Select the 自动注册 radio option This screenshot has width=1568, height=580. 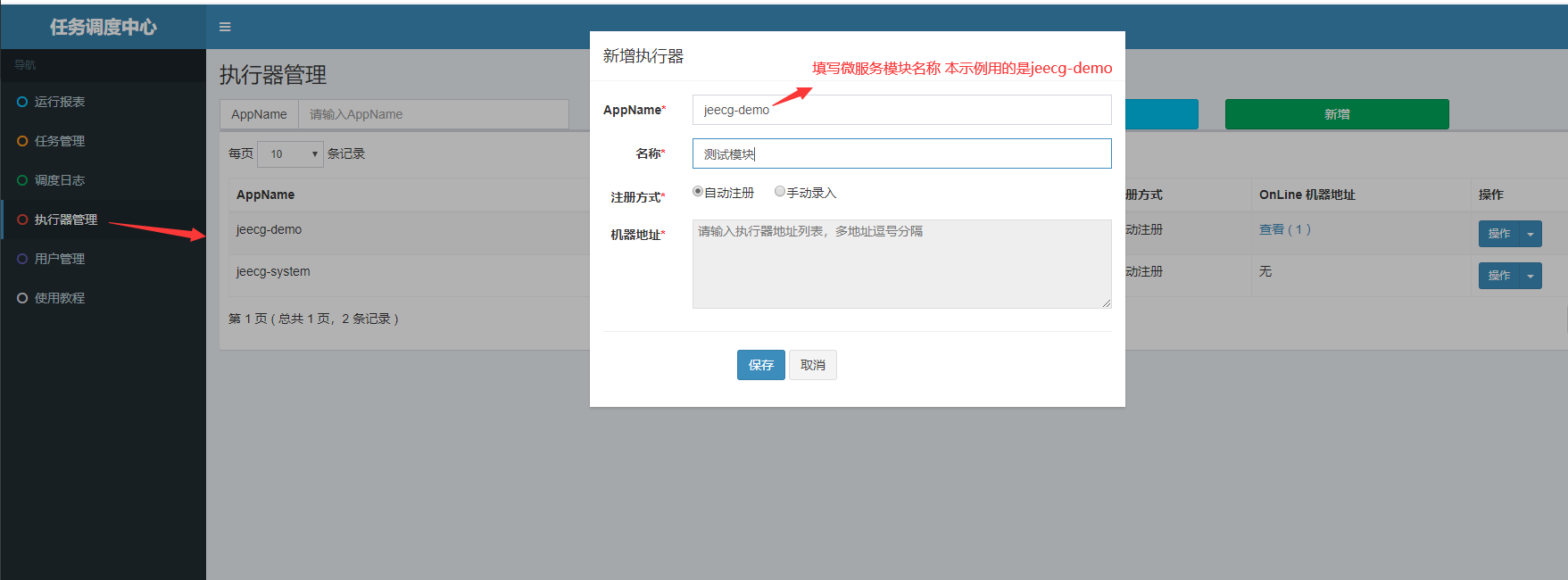point(698,192)
